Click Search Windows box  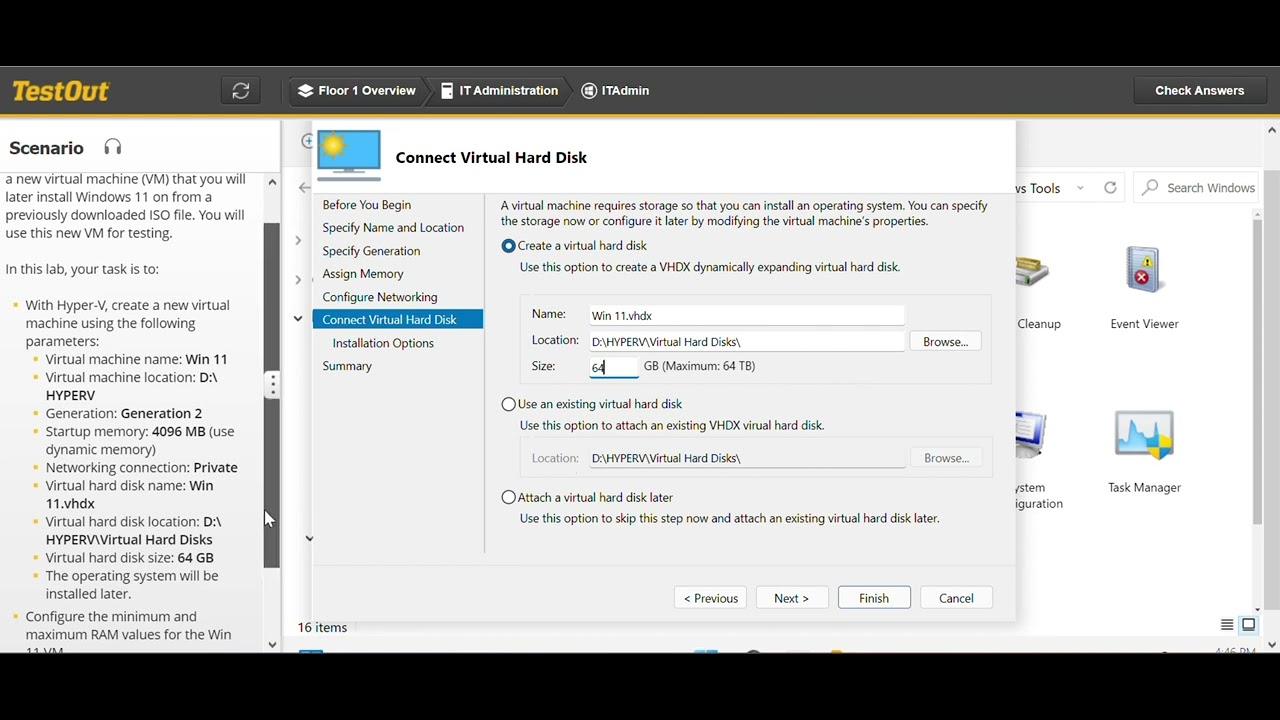click(1196, 188)
